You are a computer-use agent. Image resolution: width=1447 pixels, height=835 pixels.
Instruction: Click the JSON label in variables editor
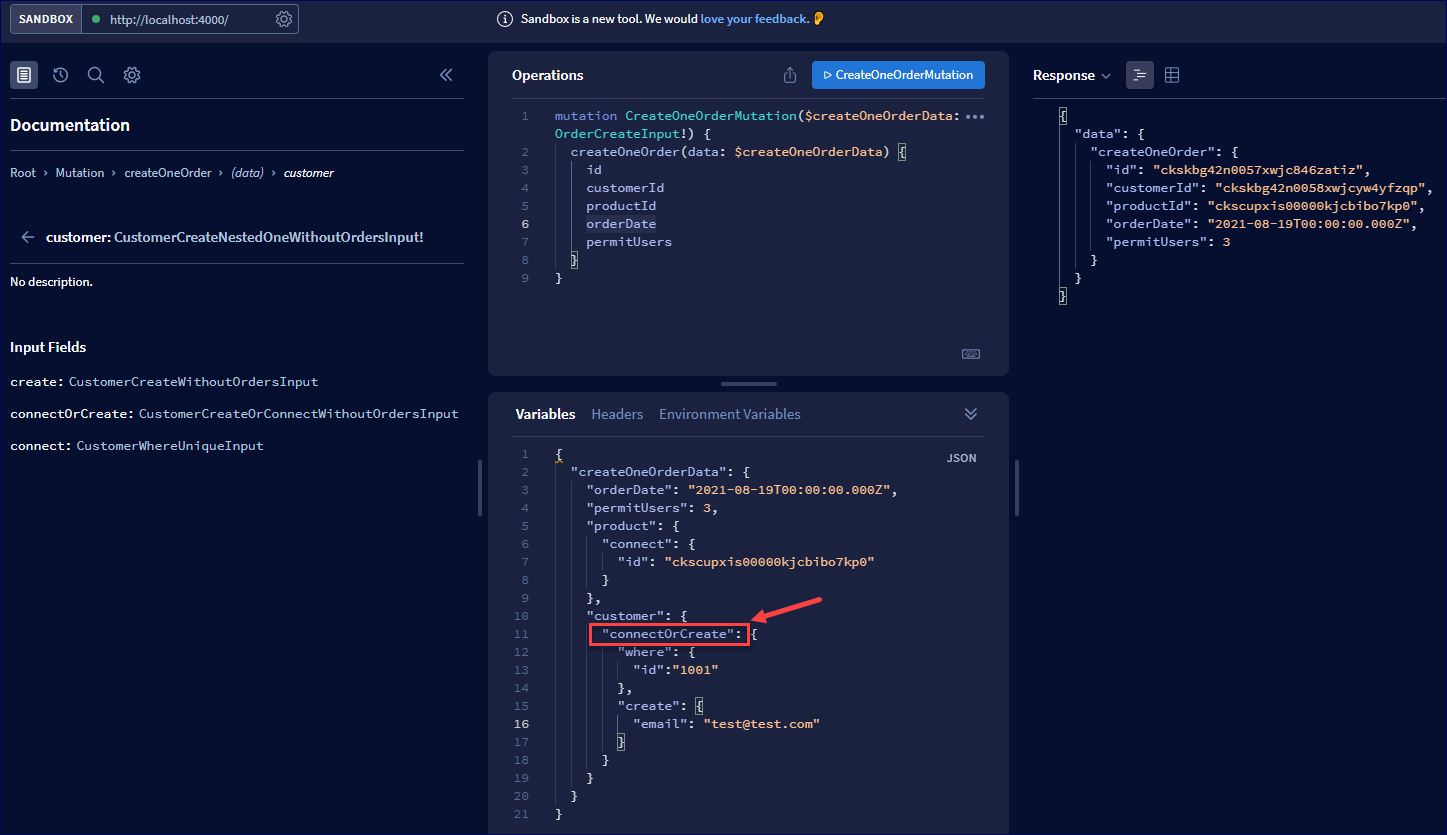961,458
